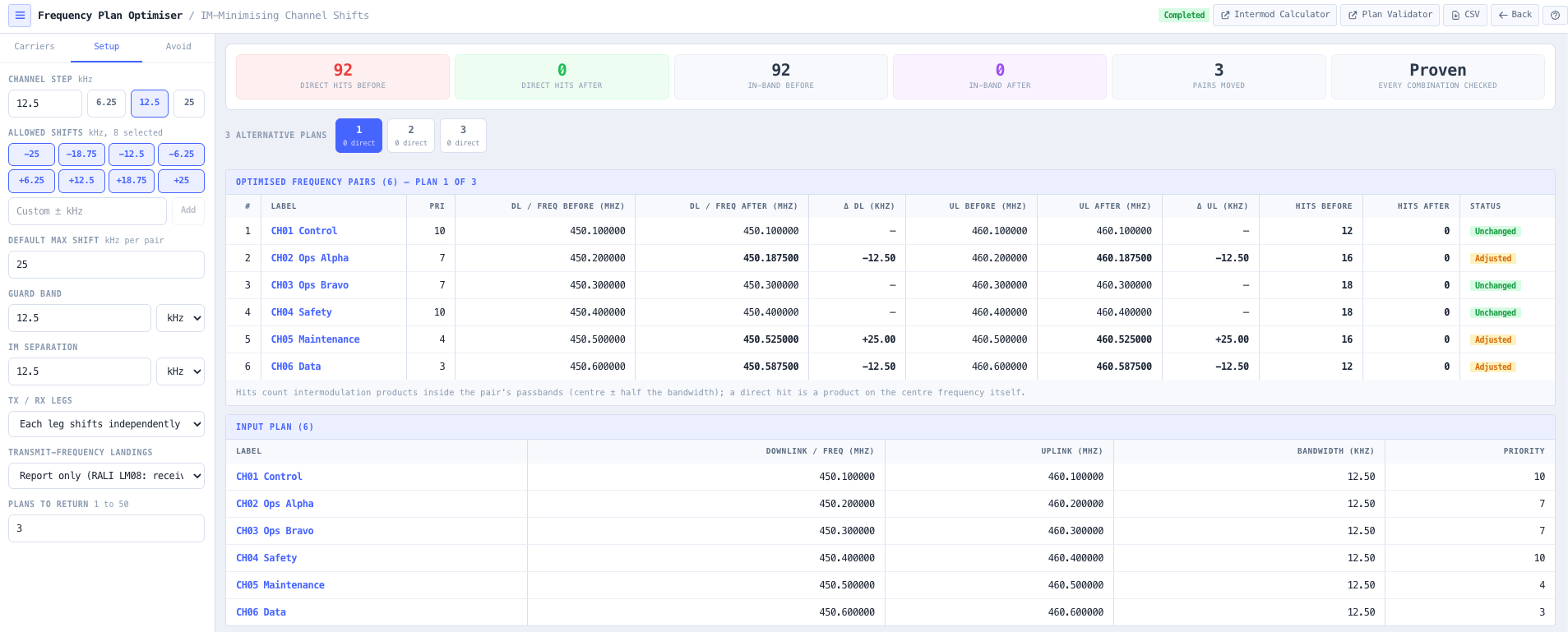The height and width of the screenshot is (632, 1568).
Task: Toggle the +18.75 allowed shift
Action: point(132,181)
